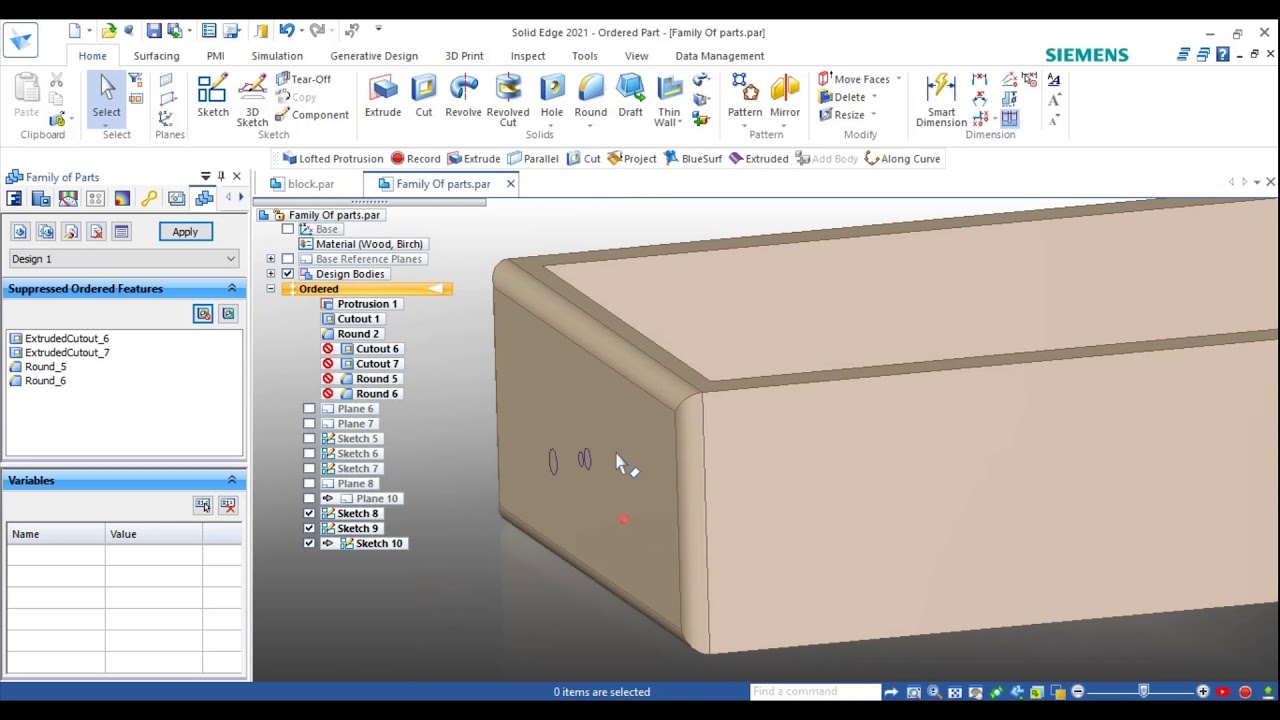Viewport: 1280px width, 720px height.
Task: Select the Smart Dimension tool
Action: (x=941, y=100)
